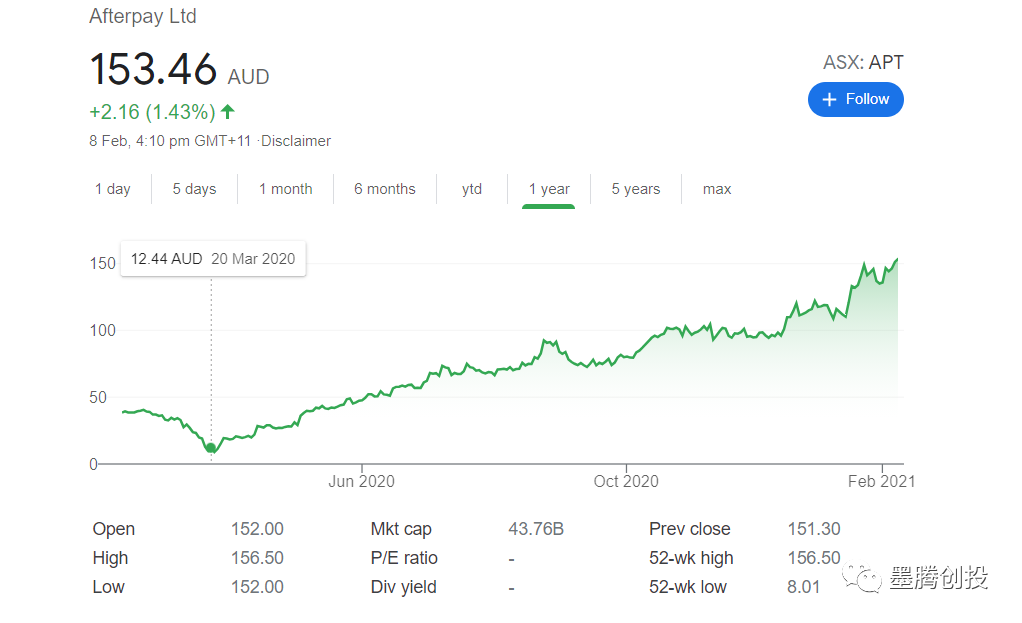
Task: Click the +2.16 (1.43%) change text
Action: pyautogui.click(x=153, y=112)
